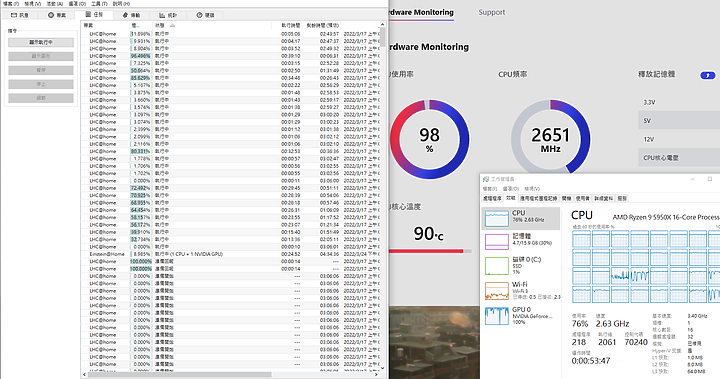720x379 pixels.
Task: Click the task list scroll-down arrow
Action: point(382,368)
